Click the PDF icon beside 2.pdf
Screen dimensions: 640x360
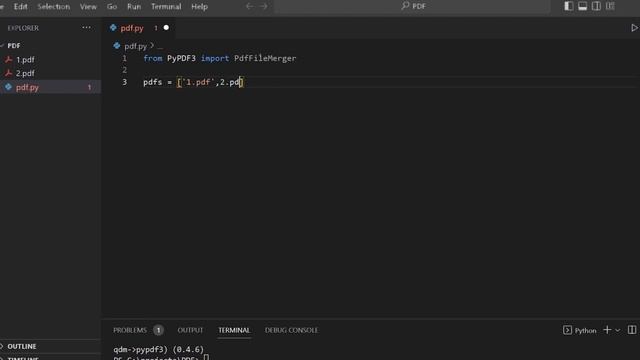(8, 73)
